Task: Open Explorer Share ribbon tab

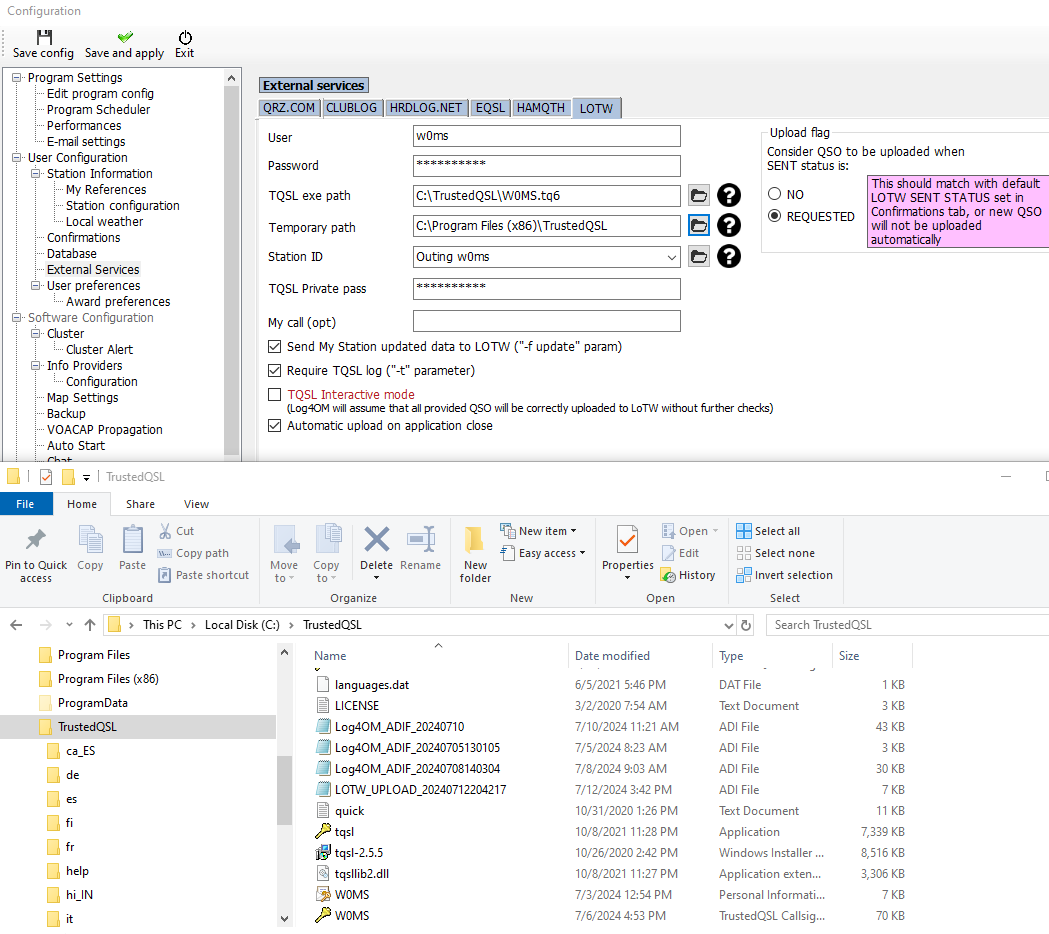Action: click(x=140, y=504)
